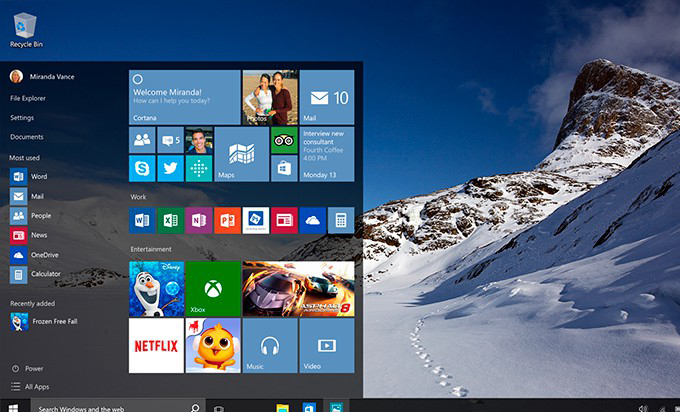Open the Recycle Bin desktop icon

pyautogui.click(x=26, y=29)
